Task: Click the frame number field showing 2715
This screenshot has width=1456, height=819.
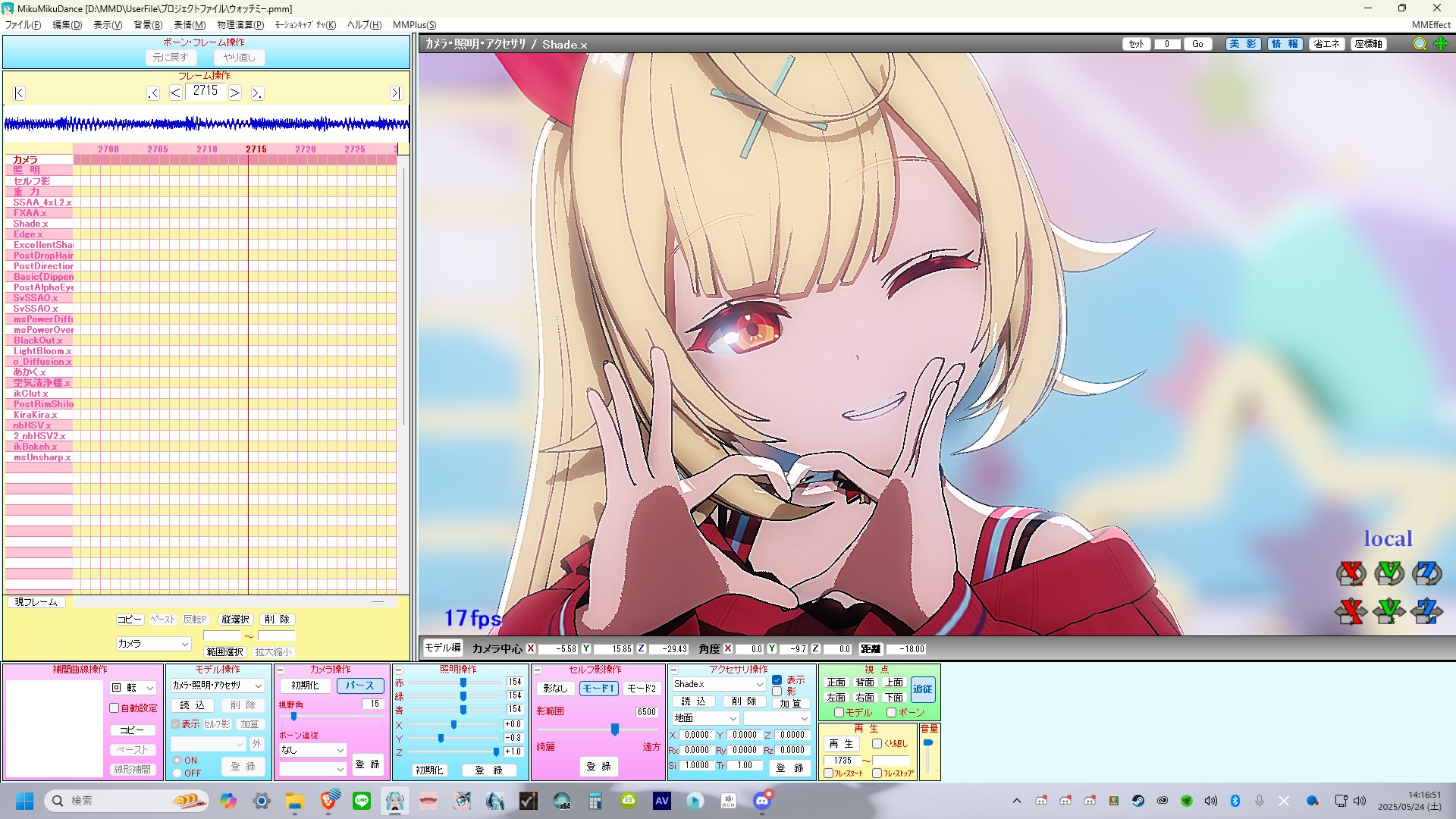Action: click(205, 91)
